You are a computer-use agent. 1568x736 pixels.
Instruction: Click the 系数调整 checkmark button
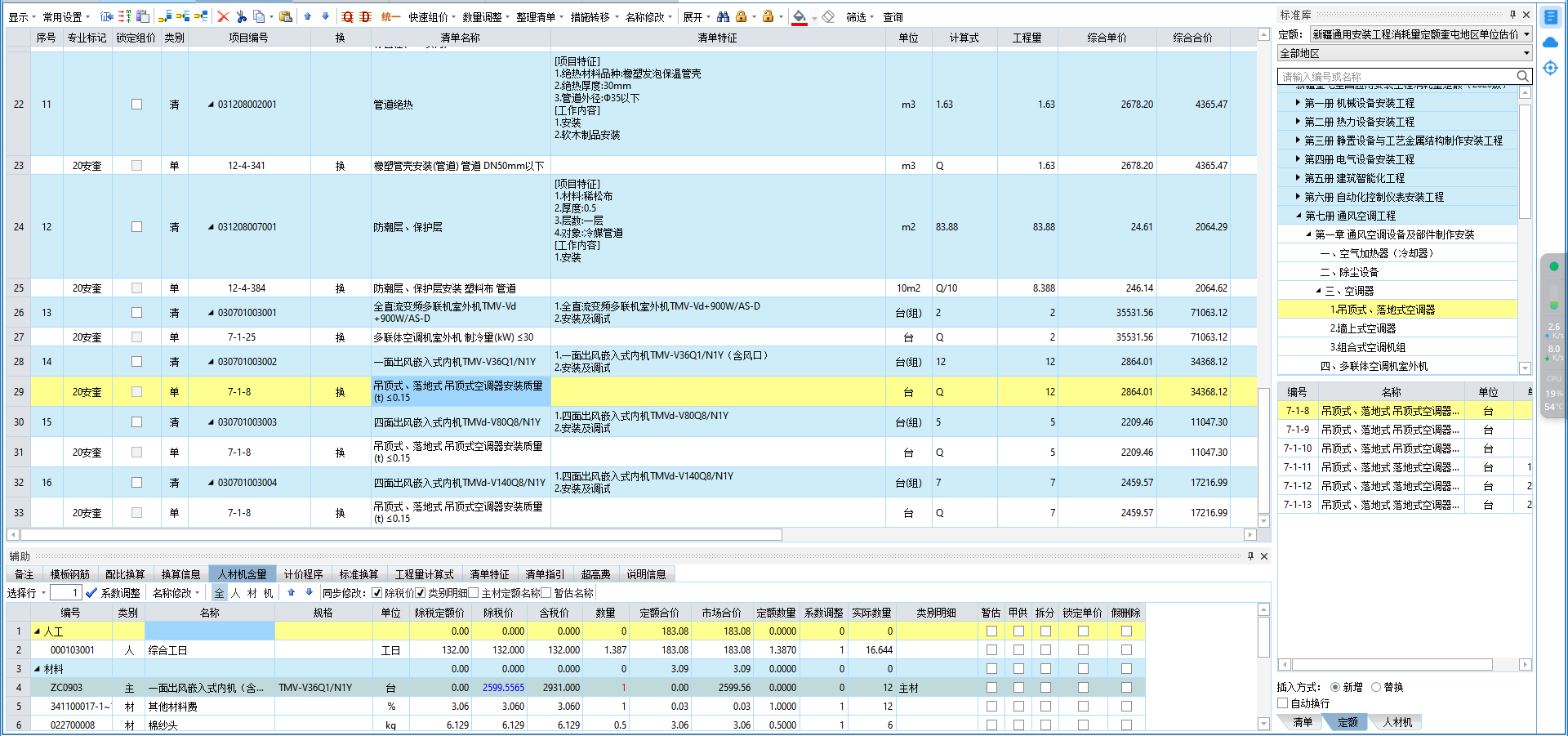pyautogui.click(x=113, y=593)
